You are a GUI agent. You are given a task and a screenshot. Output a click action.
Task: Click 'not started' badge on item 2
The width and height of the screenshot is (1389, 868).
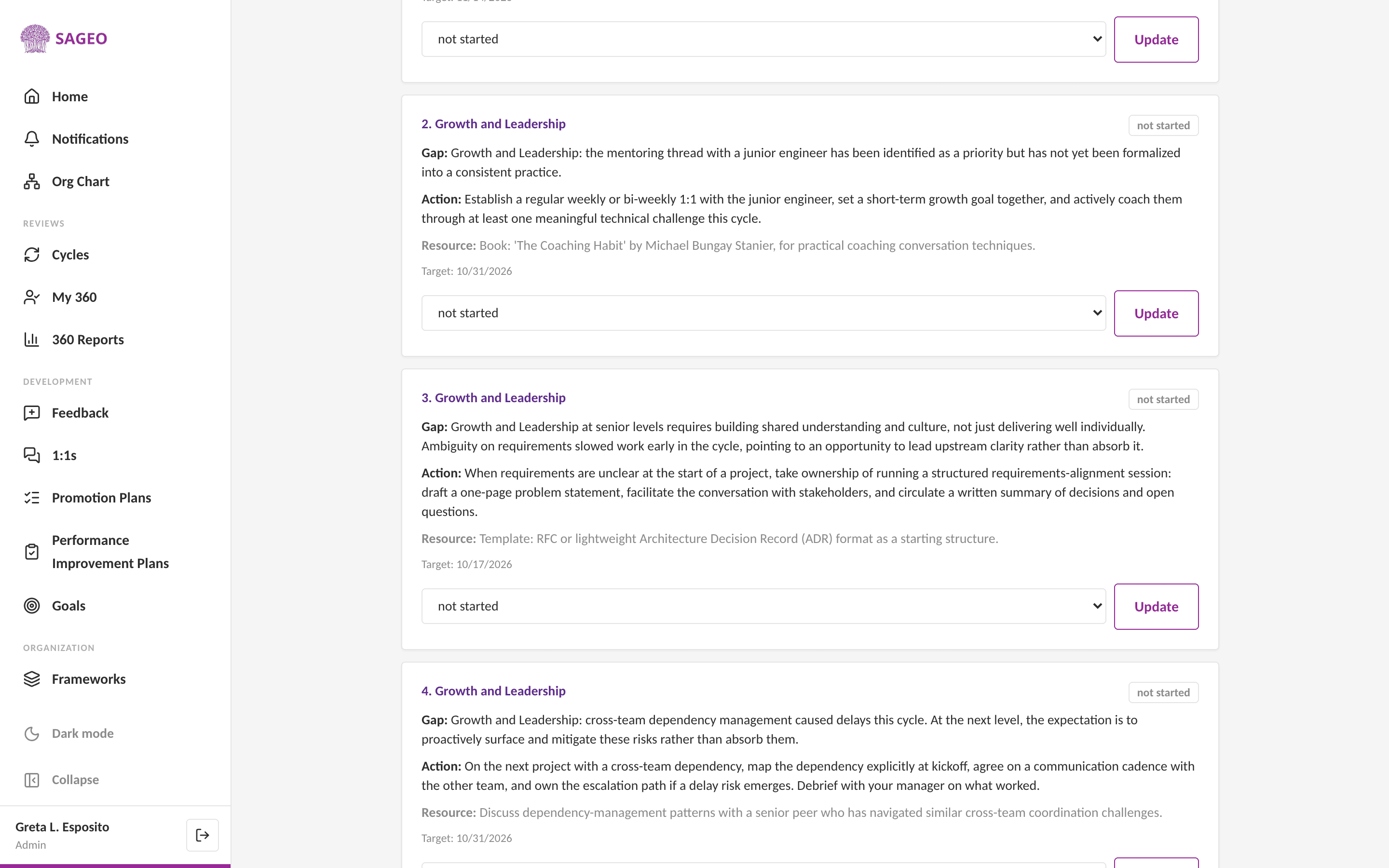tap(1163, 126)
